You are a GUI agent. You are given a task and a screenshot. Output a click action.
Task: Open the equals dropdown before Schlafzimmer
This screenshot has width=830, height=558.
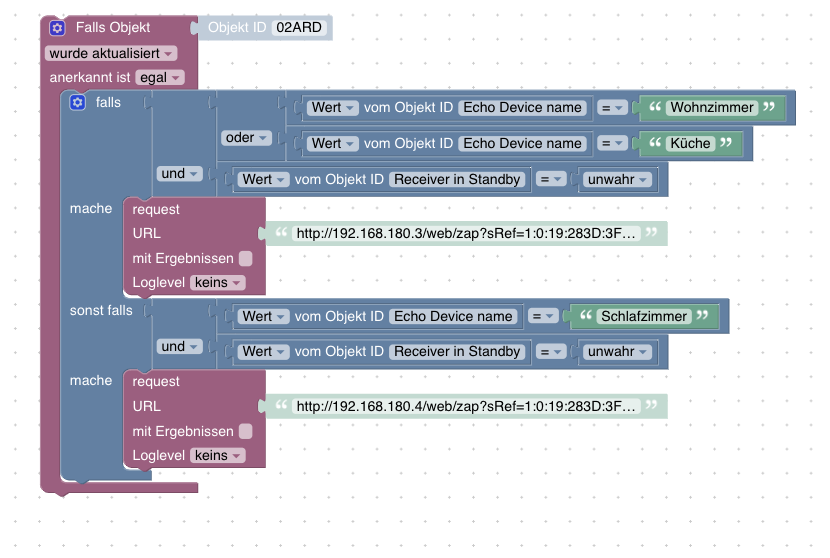point(543,316)
